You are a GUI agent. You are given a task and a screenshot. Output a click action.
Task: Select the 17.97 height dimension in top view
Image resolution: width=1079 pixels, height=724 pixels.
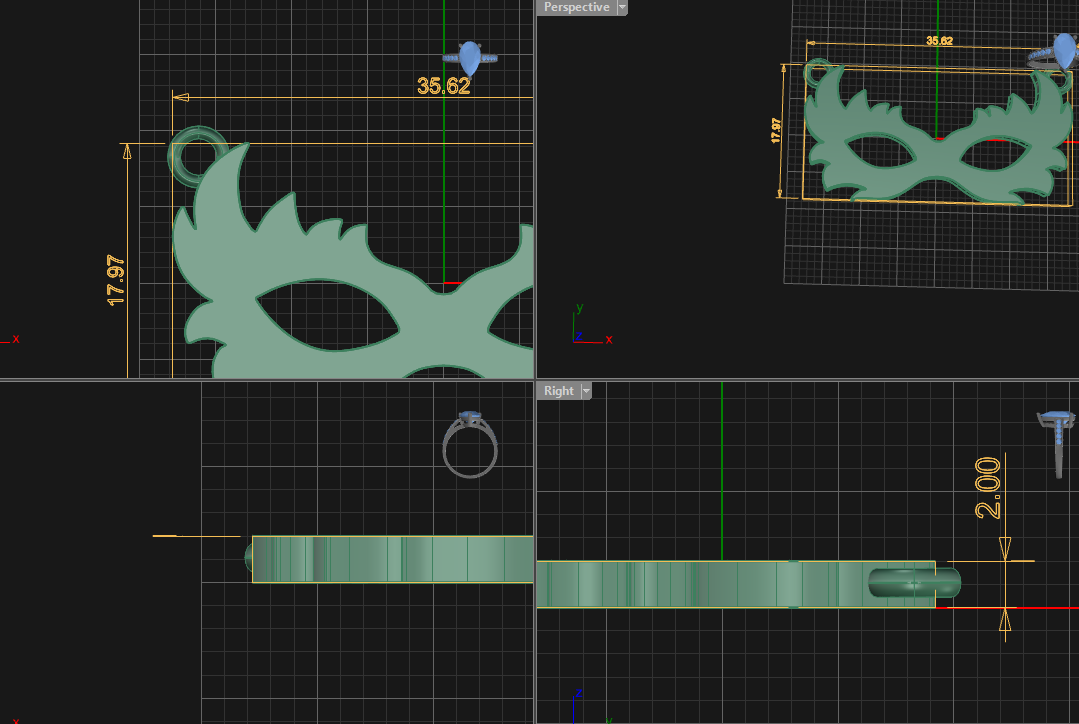(x=116, y=280)
